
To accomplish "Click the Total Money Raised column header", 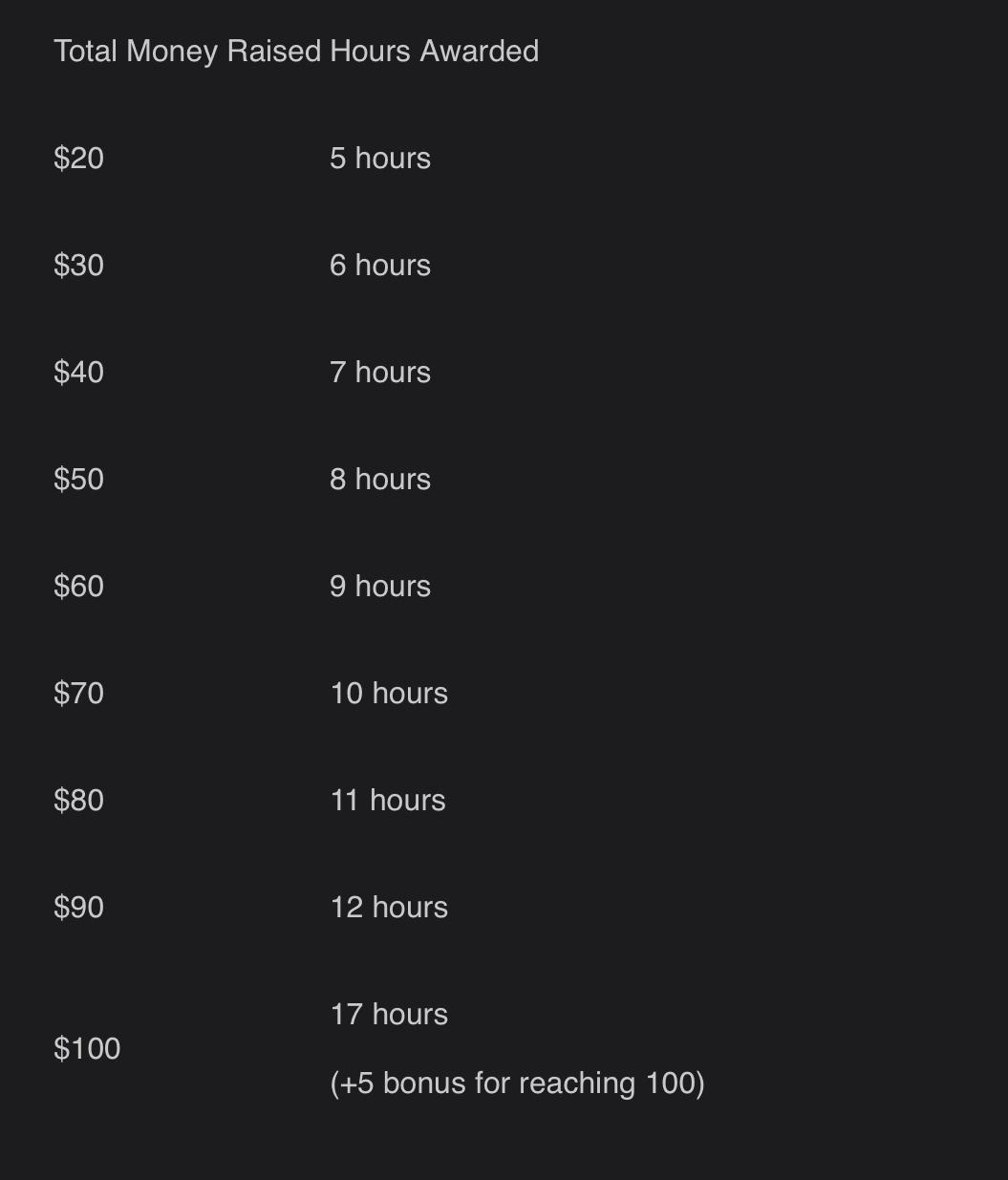I will [x=188, y=51].
